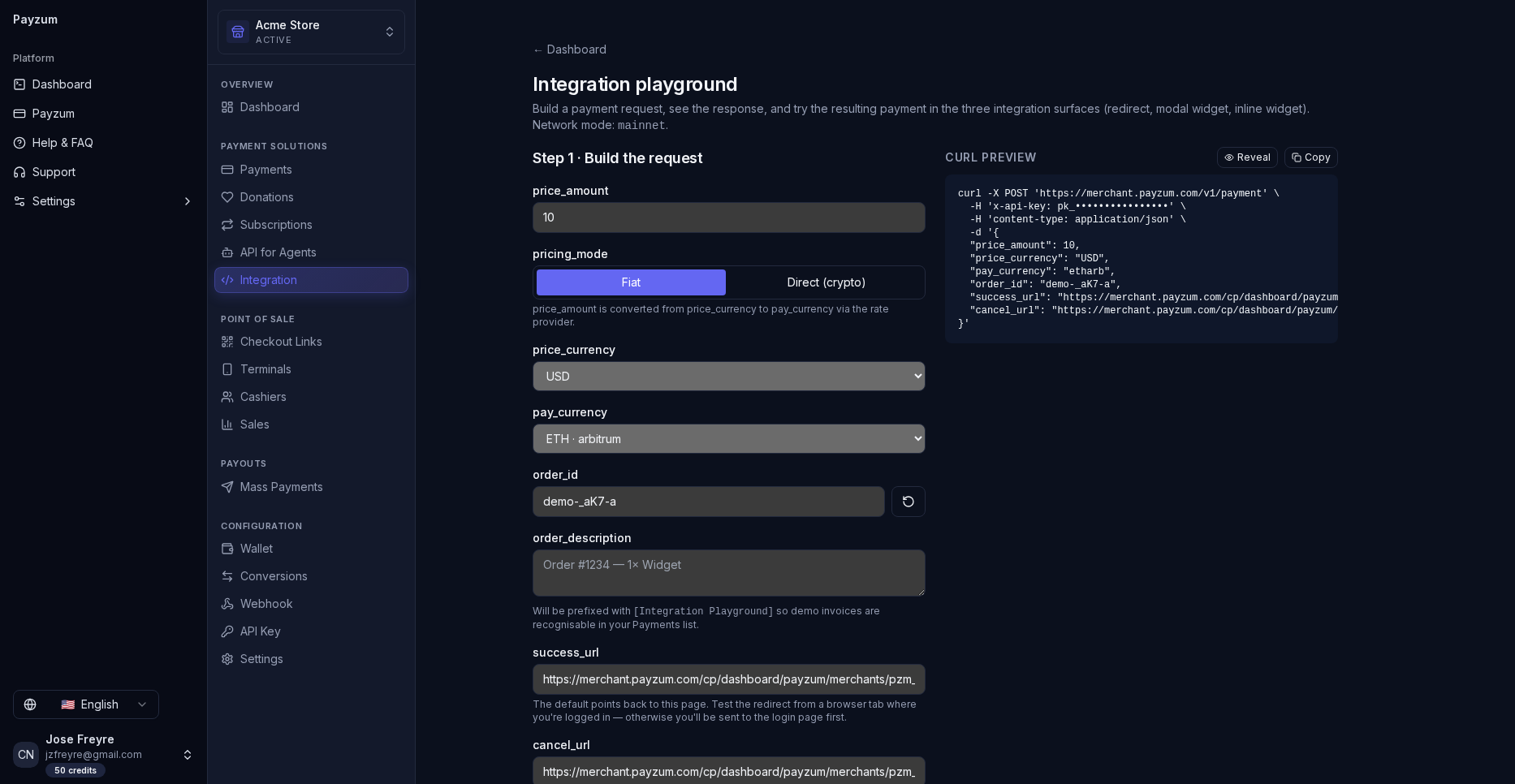Click the Payzum brand name at top left

pyautogui.click(x=35, y=19)
